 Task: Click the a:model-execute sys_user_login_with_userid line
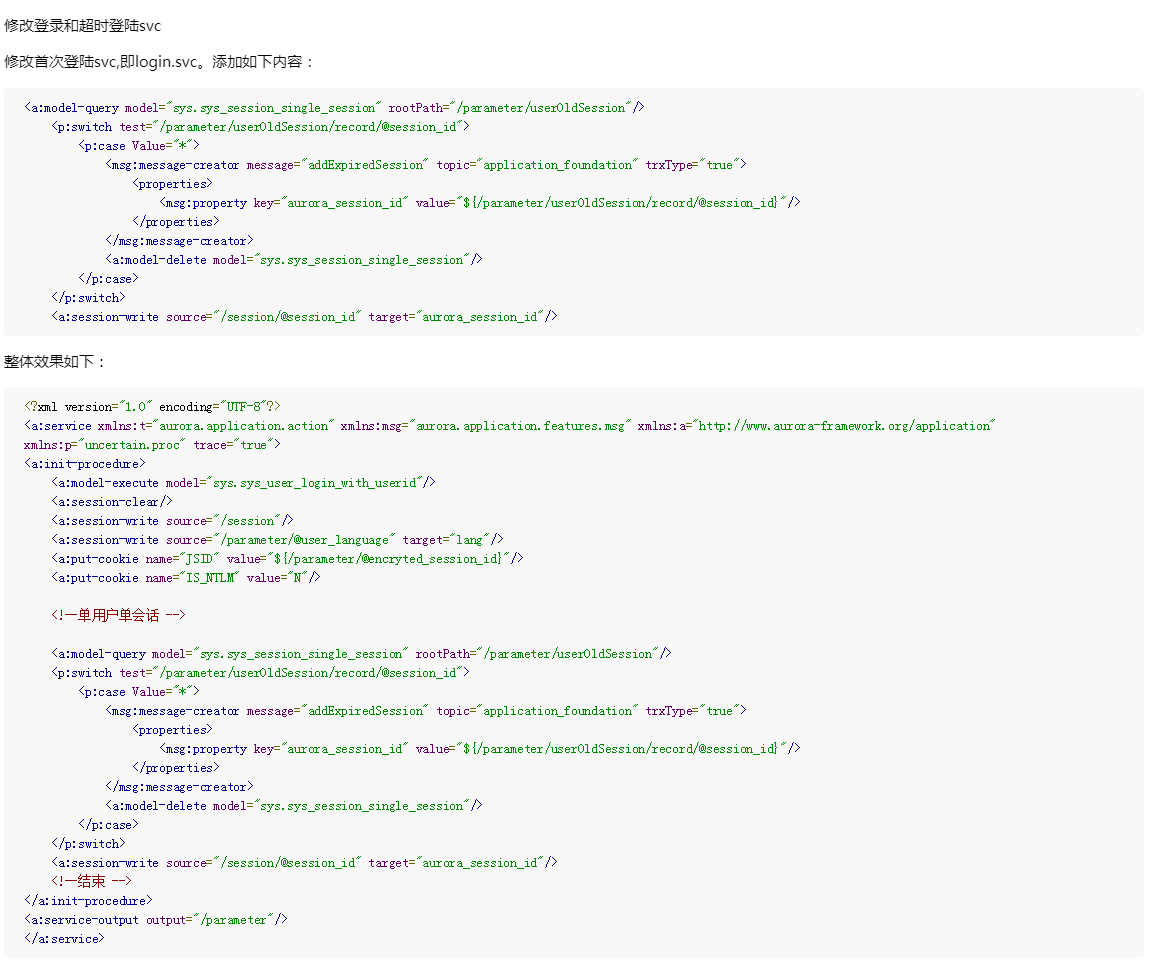coord(243,483)
